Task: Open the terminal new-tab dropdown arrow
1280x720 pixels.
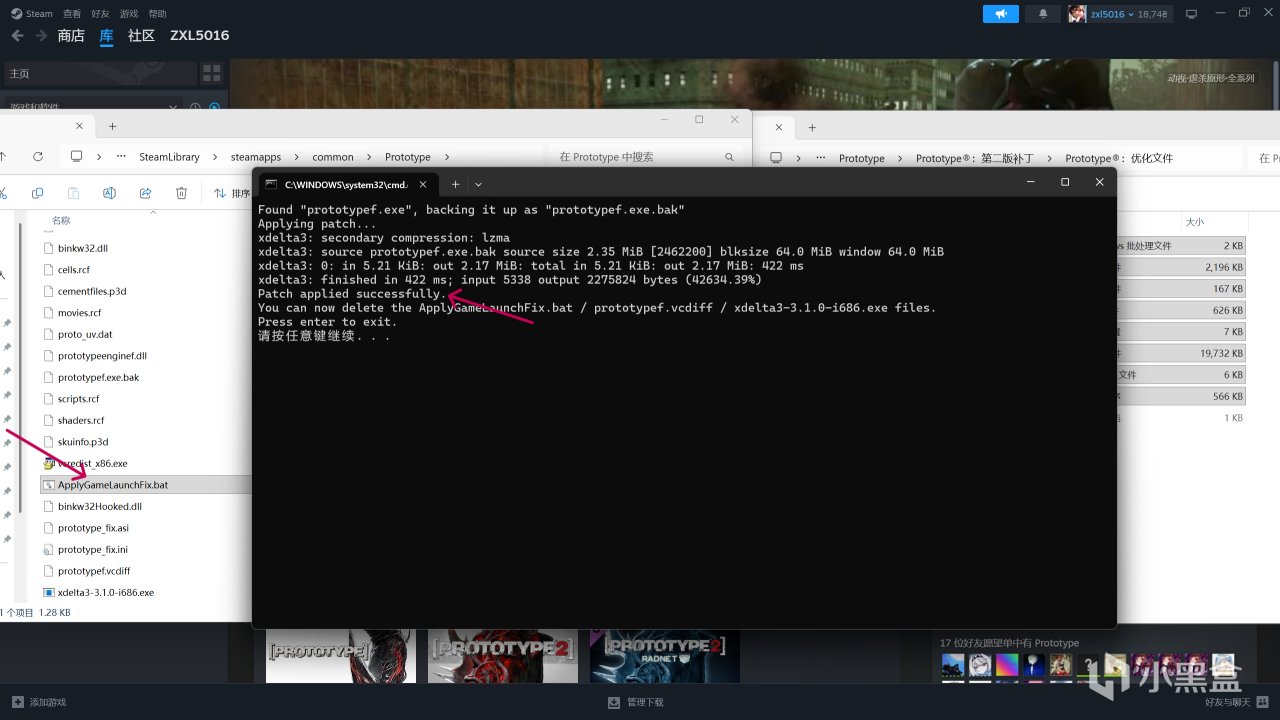Action: 478,184
